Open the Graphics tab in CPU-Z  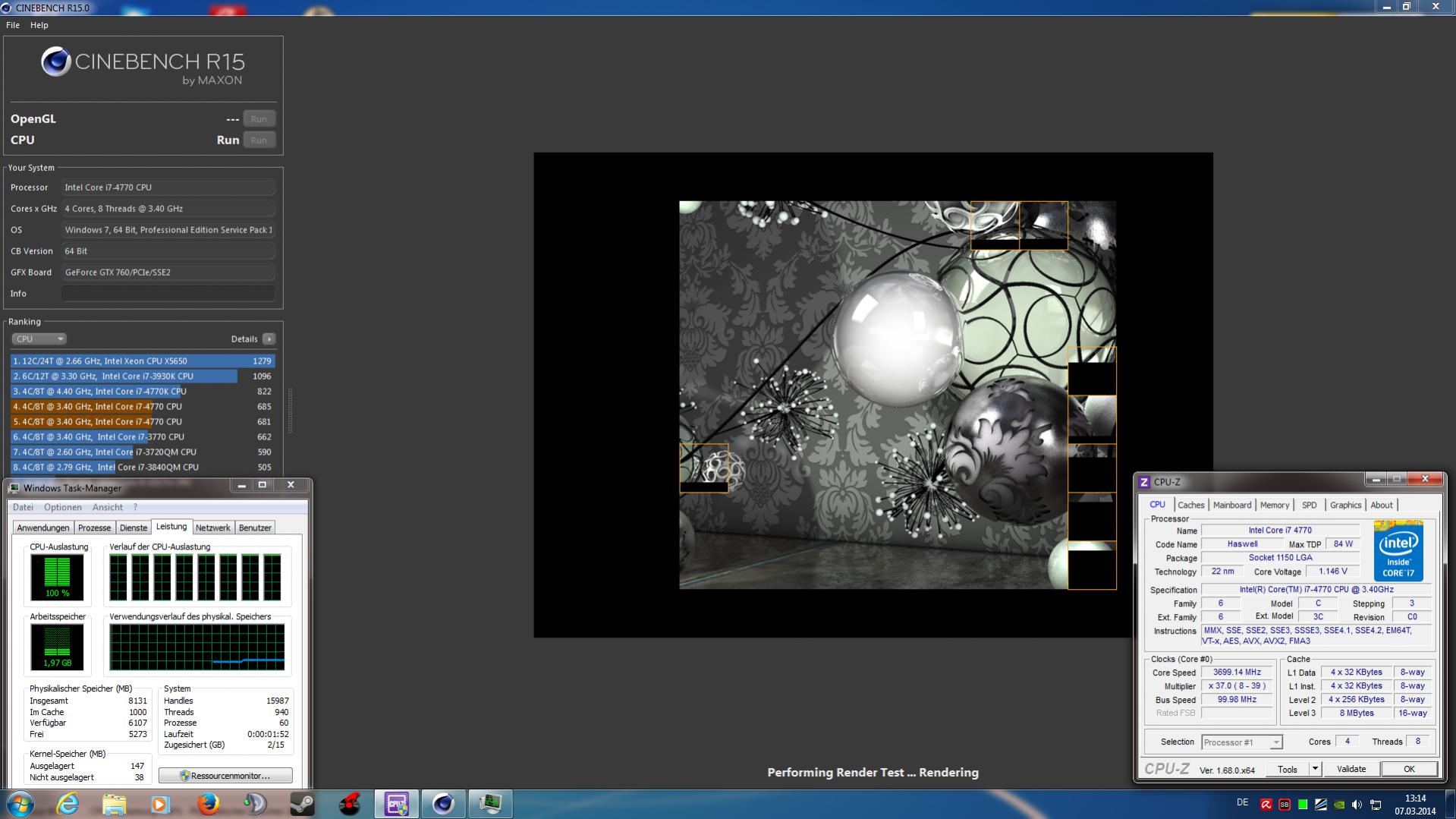1346,505
